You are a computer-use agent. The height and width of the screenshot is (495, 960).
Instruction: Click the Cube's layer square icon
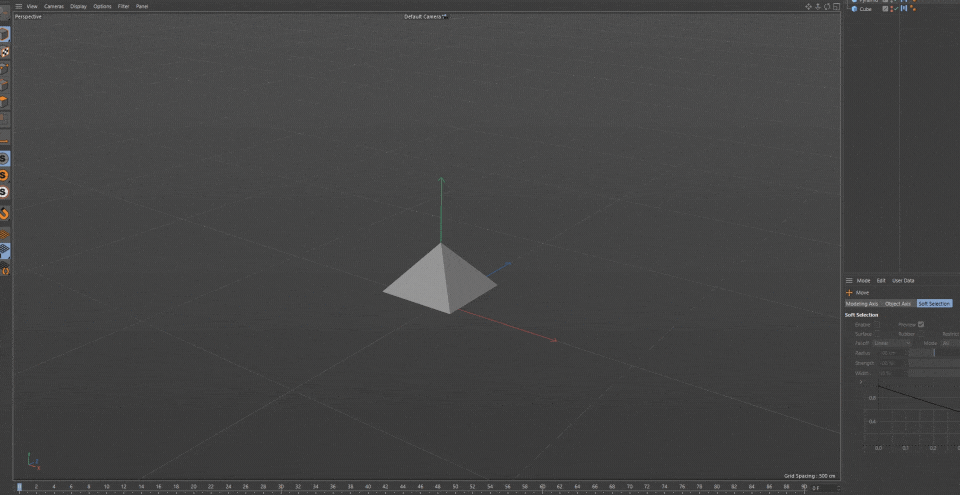(x=885, y=9)
